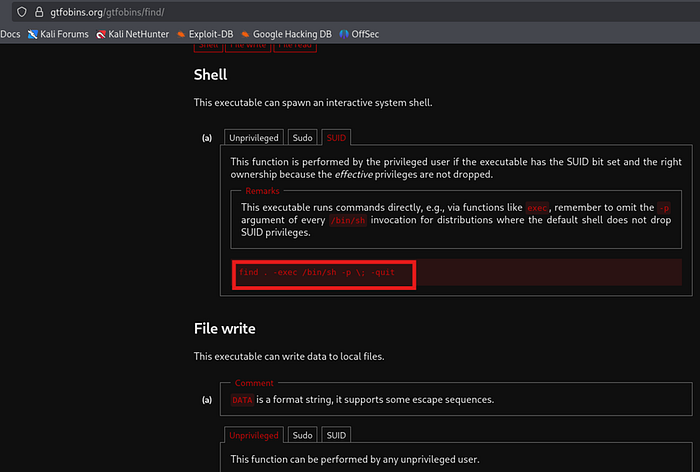This screenshot has width=700, height=472.
Task: Open the Docs bookmark
Action: pyautogui.click(x=10, y=34)
